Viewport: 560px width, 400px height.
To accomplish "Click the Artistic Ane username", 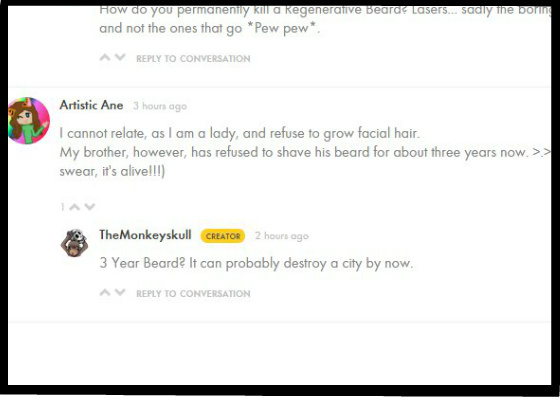I will pyautogui.click(x=91, y=105).
